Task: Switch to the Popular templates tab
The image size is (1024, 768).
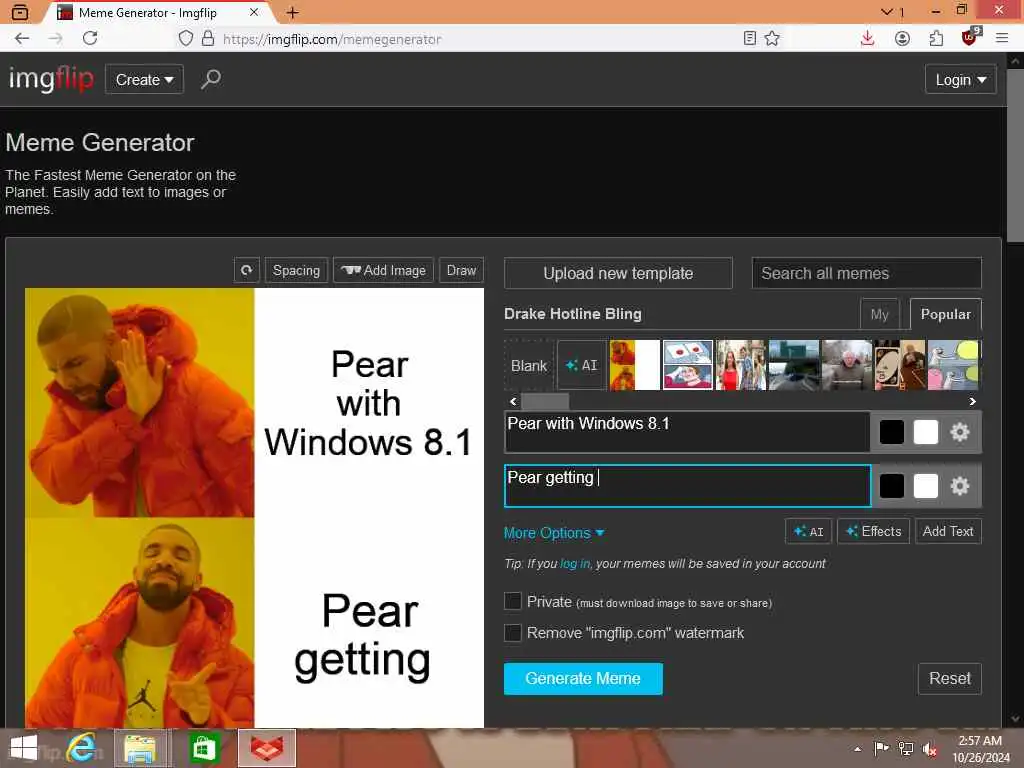Action: tap(945, 314)
